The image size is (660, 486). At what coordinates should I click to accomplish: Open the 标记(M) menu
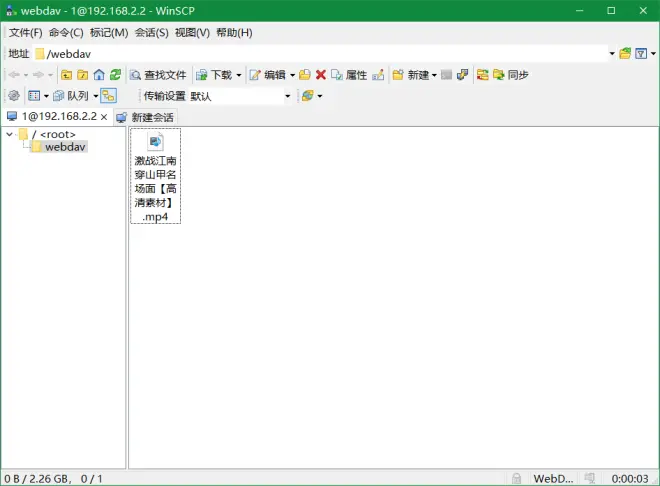click(109, 32)
